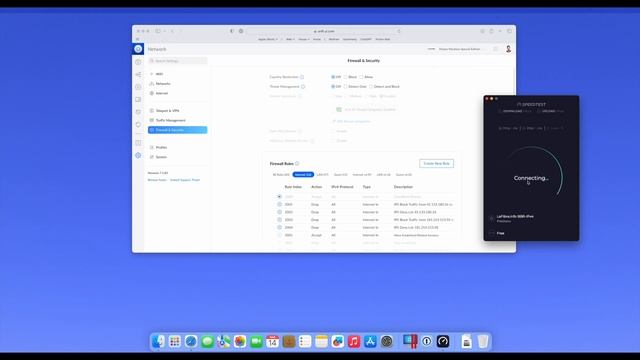Open Maps from the Dock

coord(224,341)
